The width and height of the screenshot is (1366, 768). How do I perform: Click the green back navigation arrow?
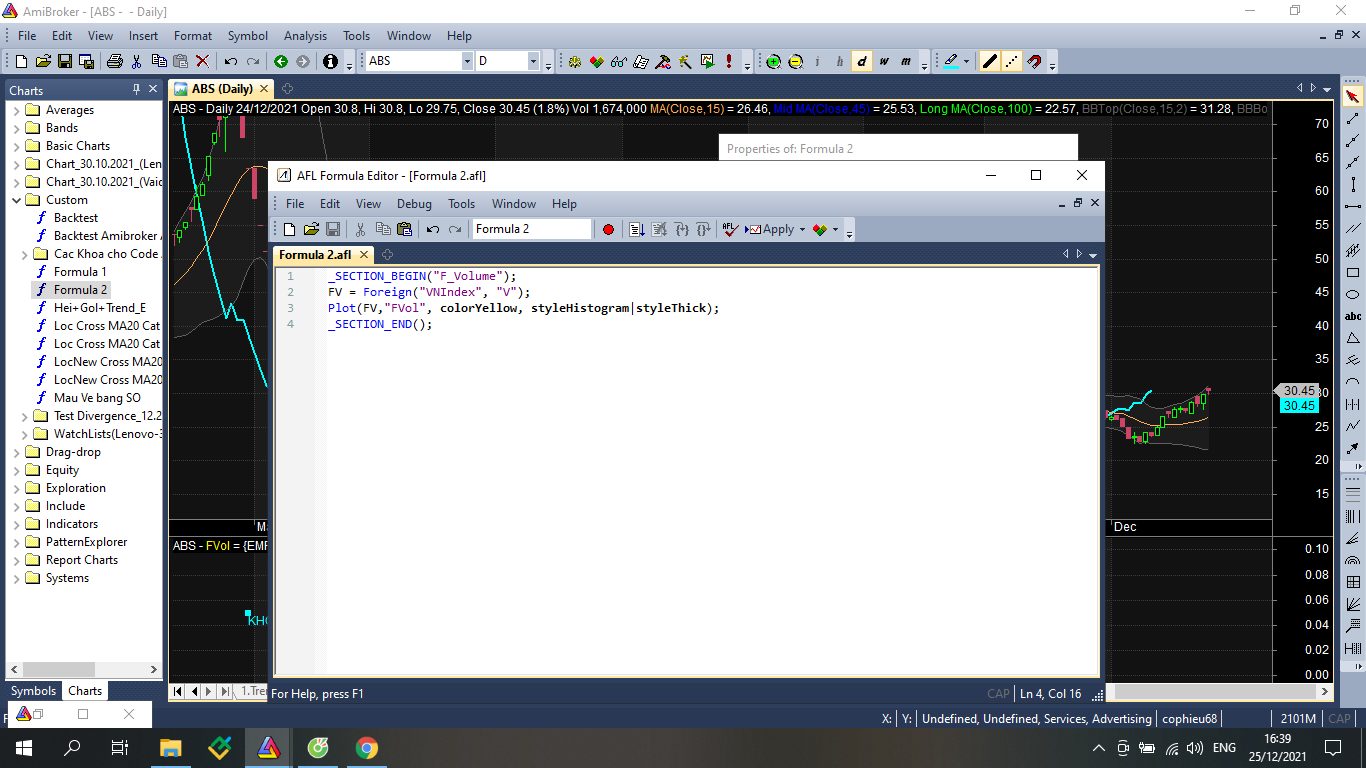281,62
